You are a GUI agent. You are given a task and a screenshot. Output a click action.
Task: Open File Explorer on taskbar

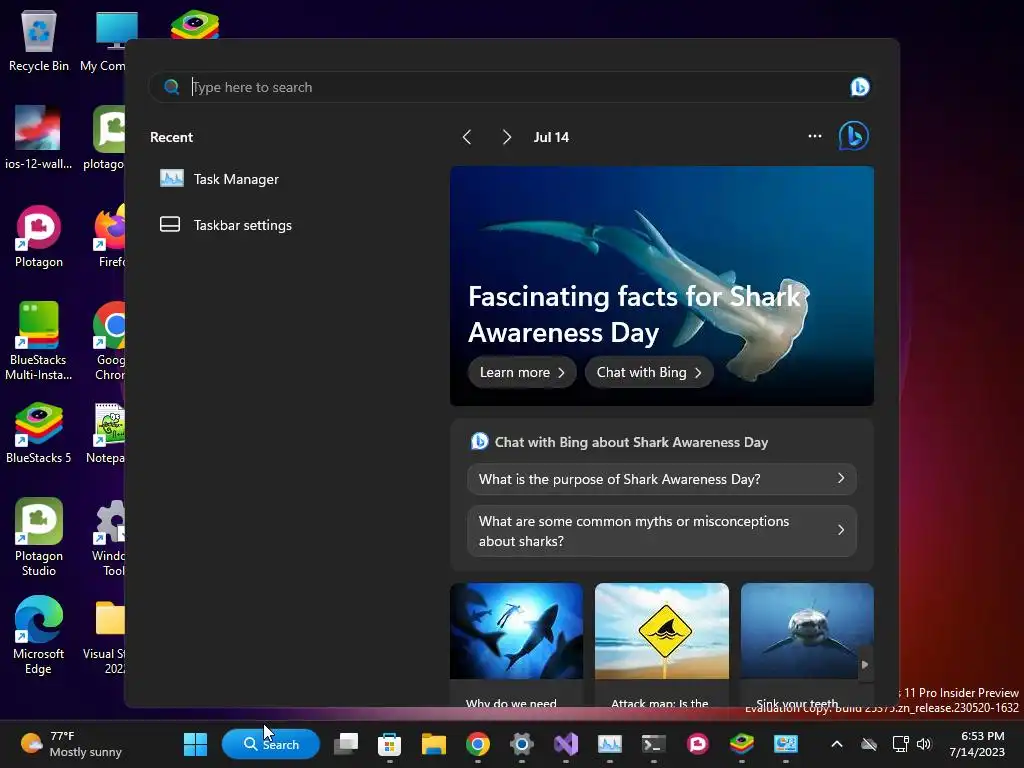434,744
